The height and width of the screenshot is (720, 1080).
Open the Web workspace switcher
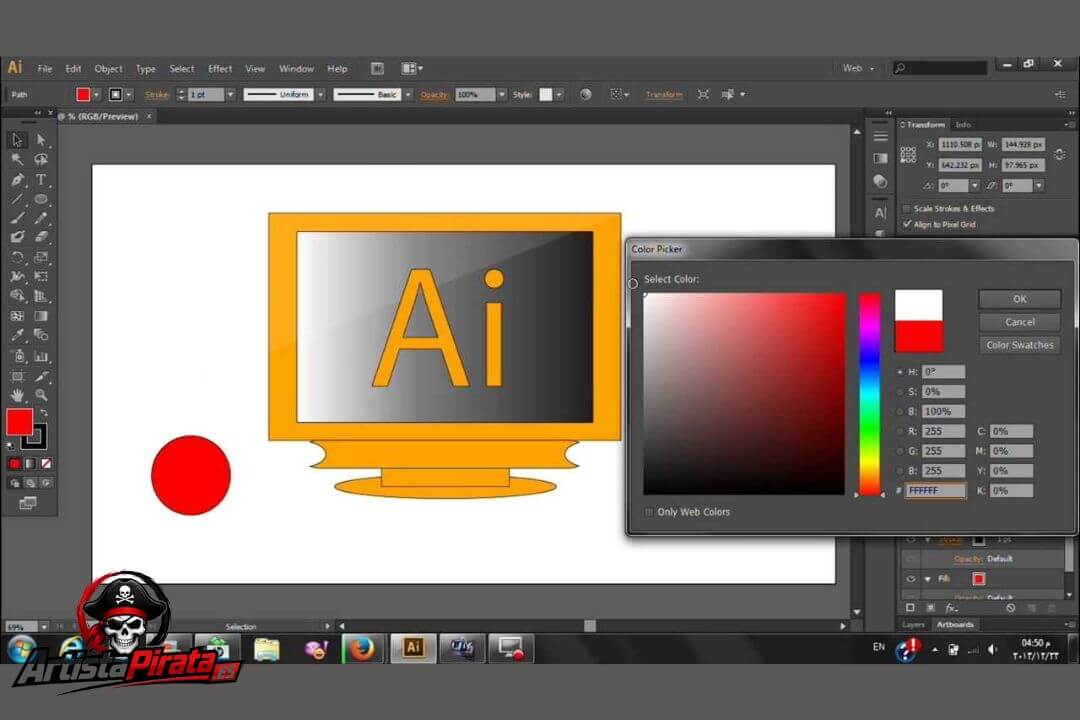click(x=858, y=68)
